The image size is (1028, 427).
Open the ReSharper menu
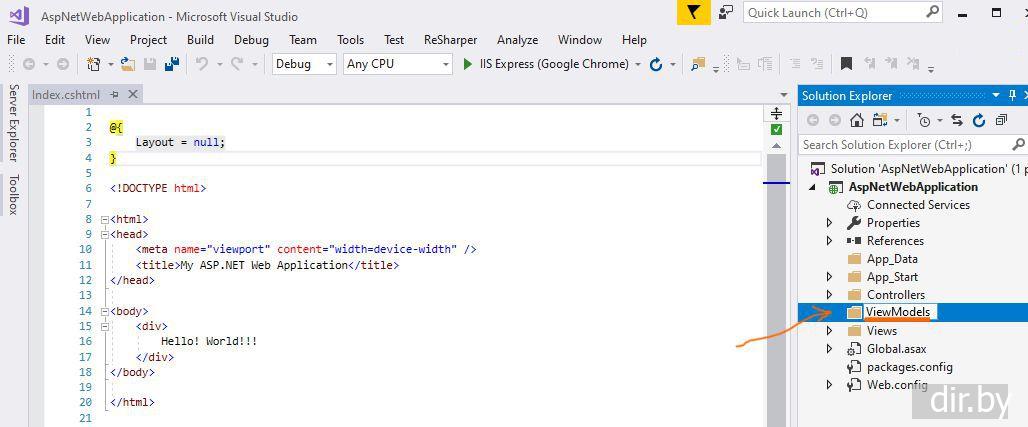450,40
